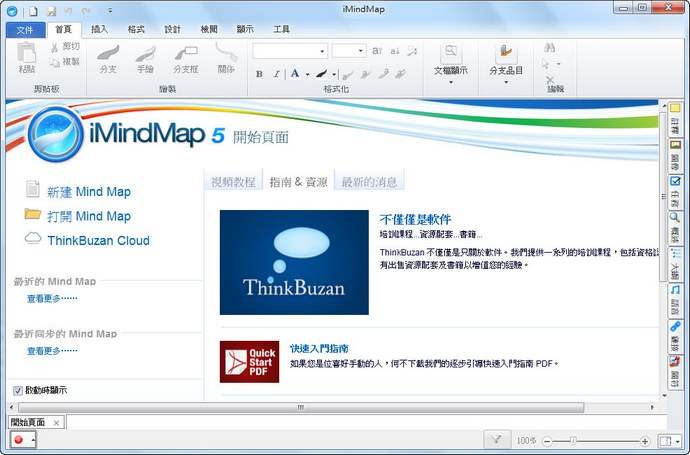Viewport: 690px width, 455px height.
Task: Click the Branch Art (分支品目) icon
Action: pyautogui.click(x=506, y=53)
